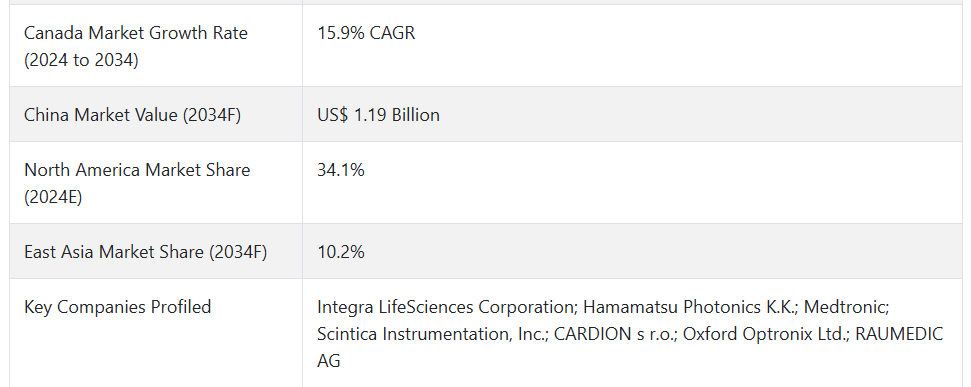This screenshot has width=971, height=387.
Task: Click Integra LifeSciences Corporation text
Action: [447, 307]
